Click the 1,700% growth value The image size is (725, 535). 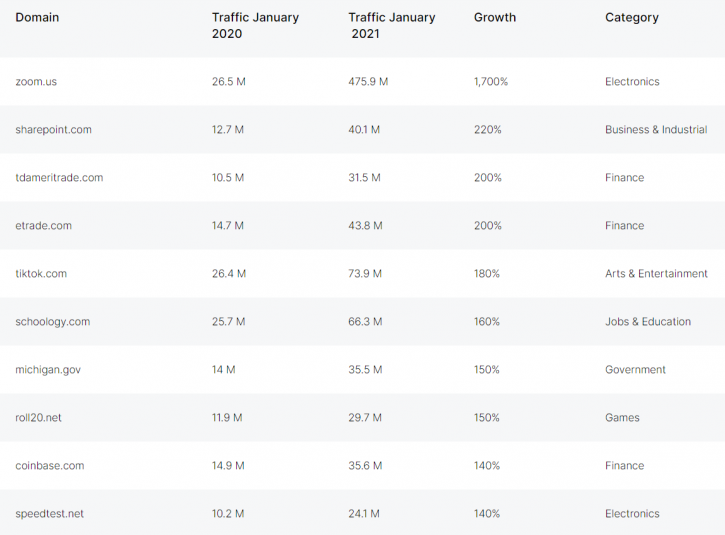[x=491, y=82]
